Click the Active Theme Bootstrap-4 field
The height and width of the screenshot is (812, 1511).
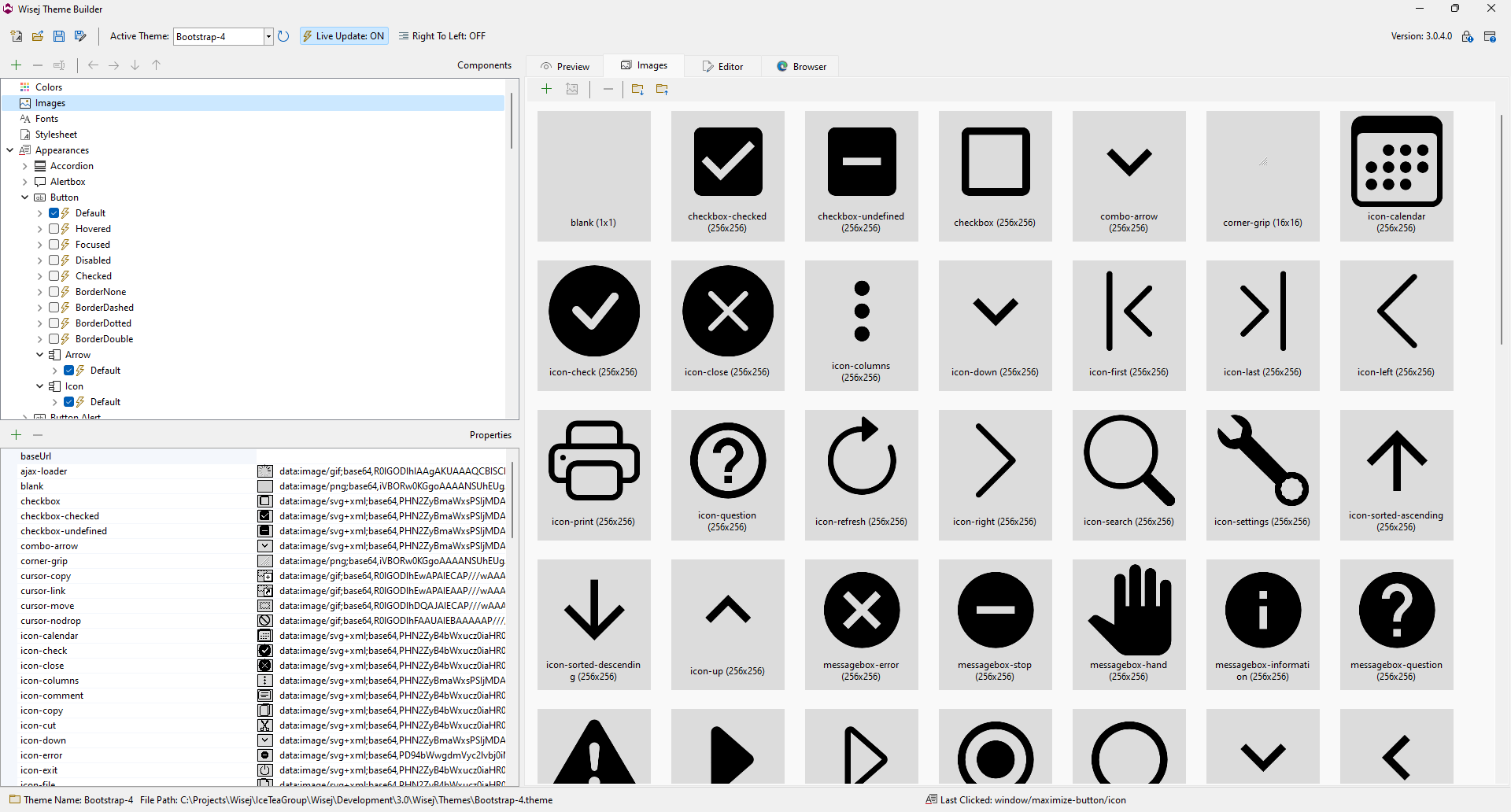click(219, 36)
